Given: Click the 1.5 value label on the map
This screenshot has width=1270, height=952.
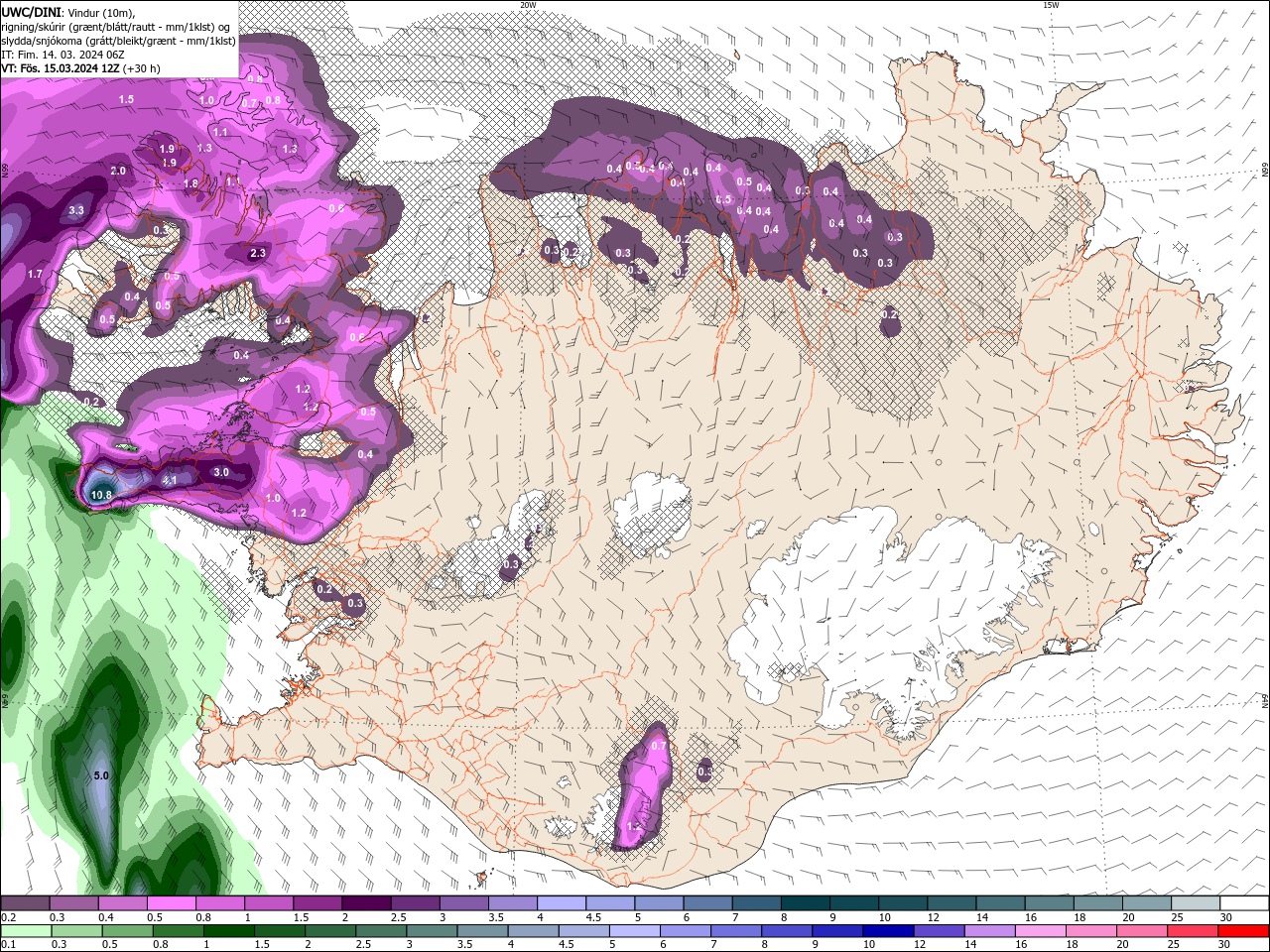Looking at the screenshot, I should [126, 99].
